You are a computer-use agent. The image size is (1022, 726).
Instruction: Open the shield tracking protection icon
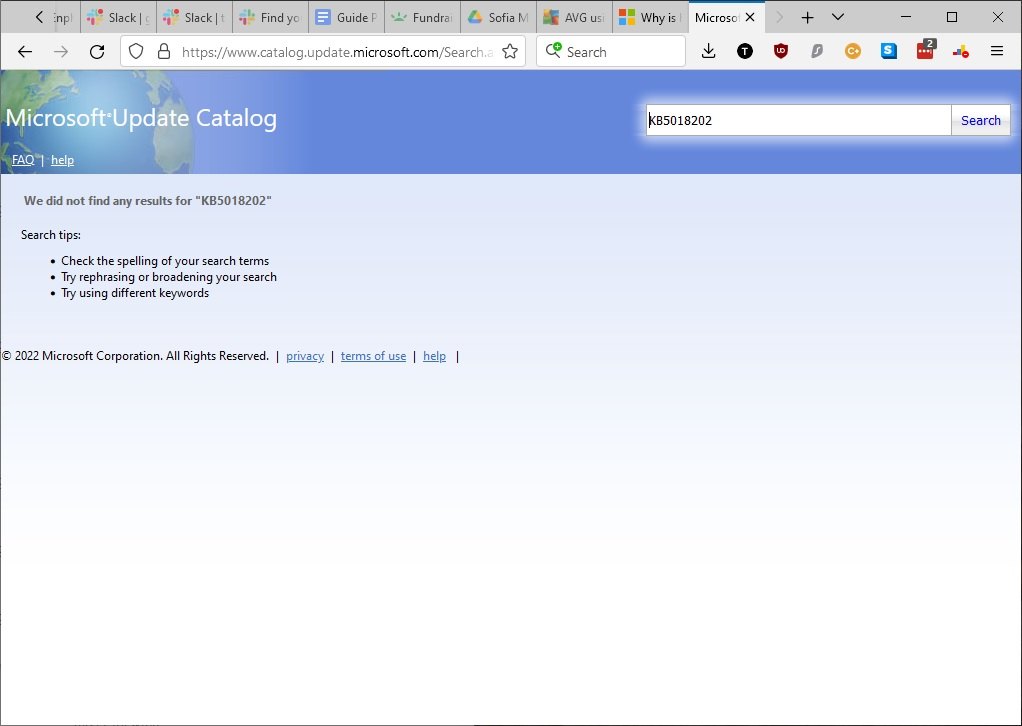136,51
